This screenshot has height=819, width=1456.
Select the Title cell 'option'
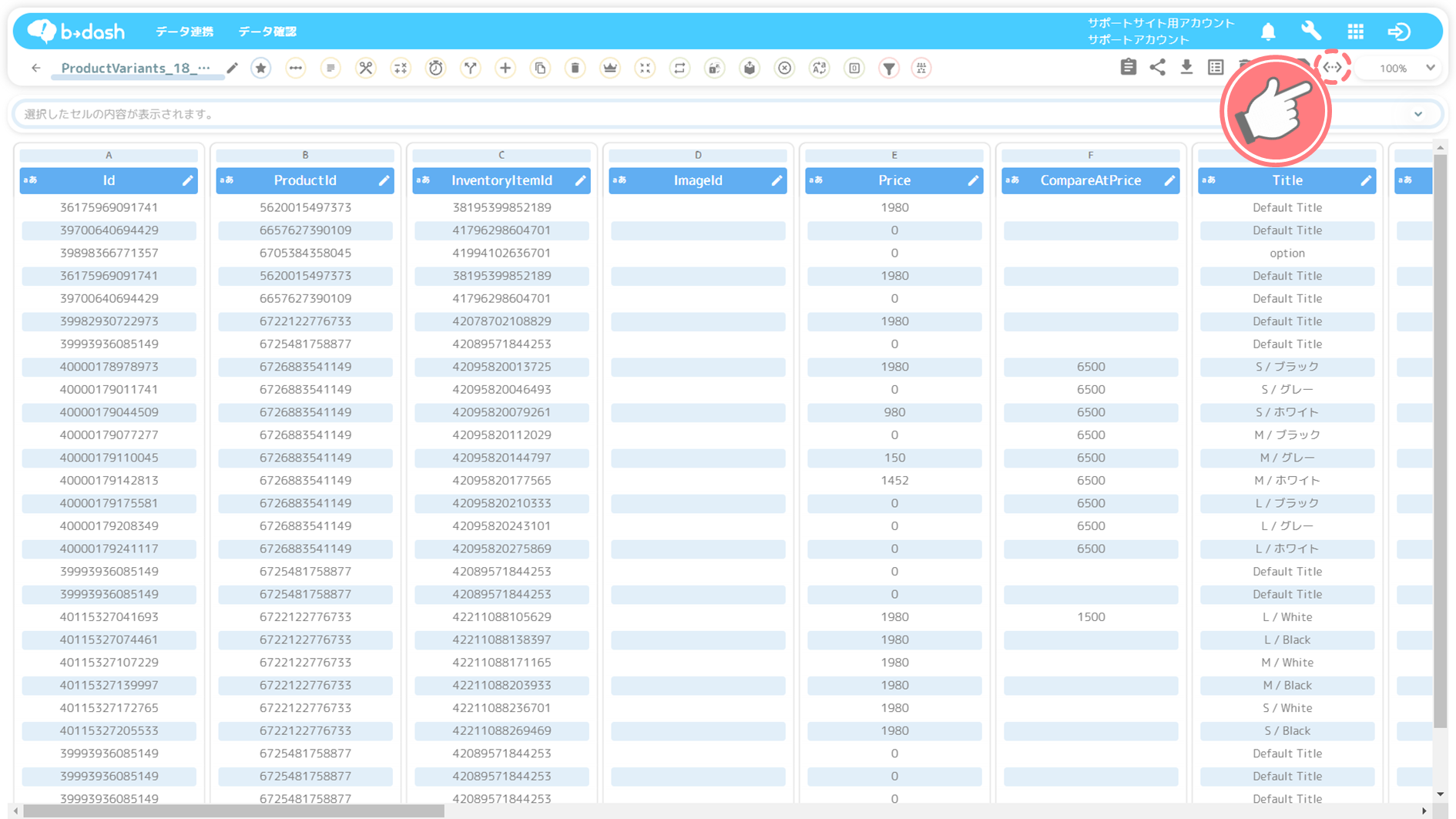[1287, 253]
